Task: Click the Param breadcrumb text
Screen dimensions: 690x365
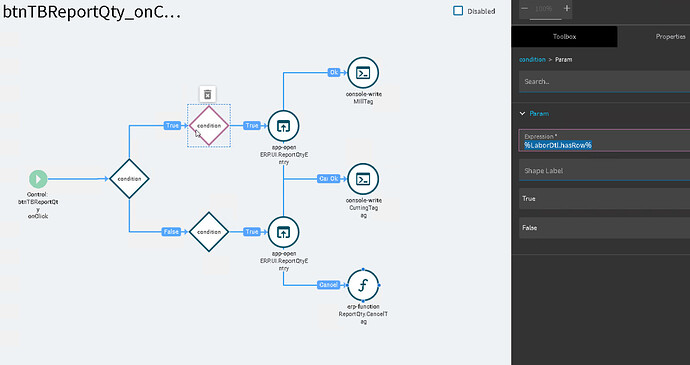Action: tap(564, 59)
